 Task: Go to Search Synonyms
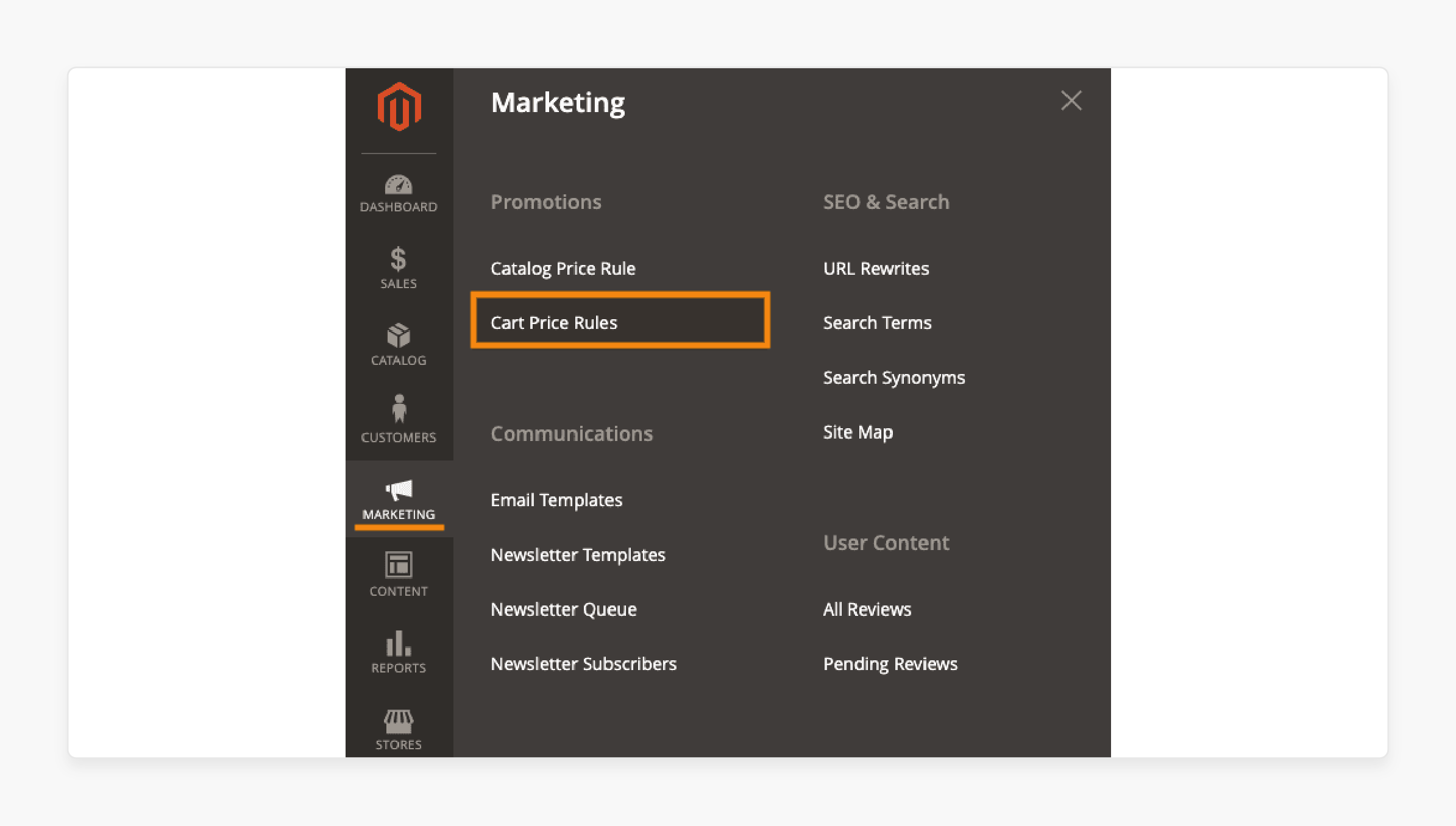pyautogui.click(x=893, y=378)
